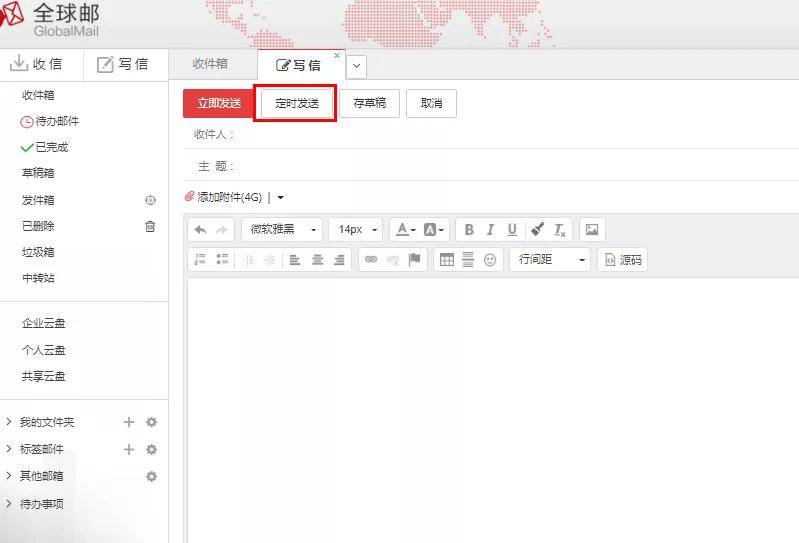Select 草稿箱 in the sidebar

(38, 173)
